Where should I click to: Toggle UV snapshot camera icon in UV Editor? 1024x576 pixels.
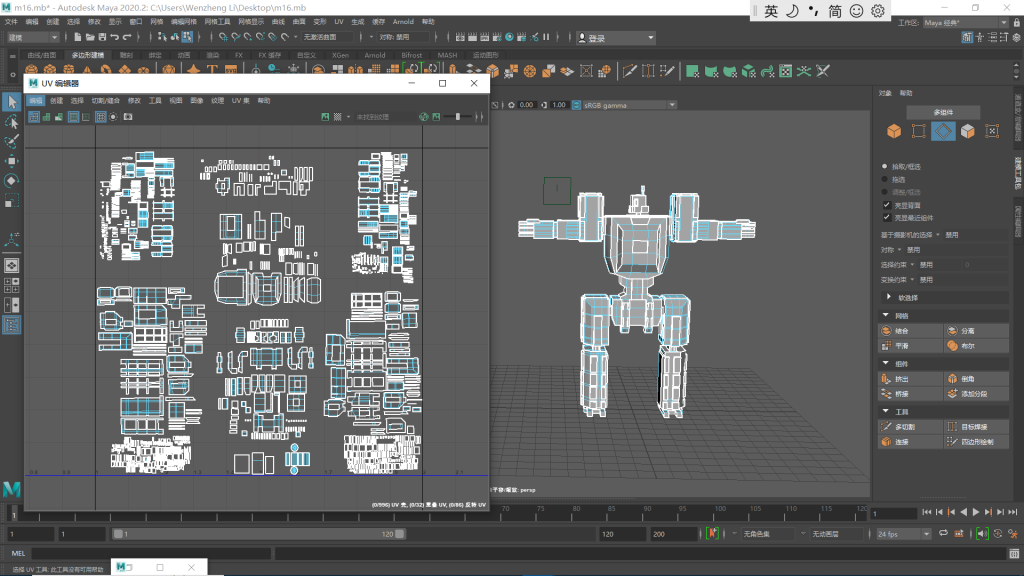pos(128,117)
